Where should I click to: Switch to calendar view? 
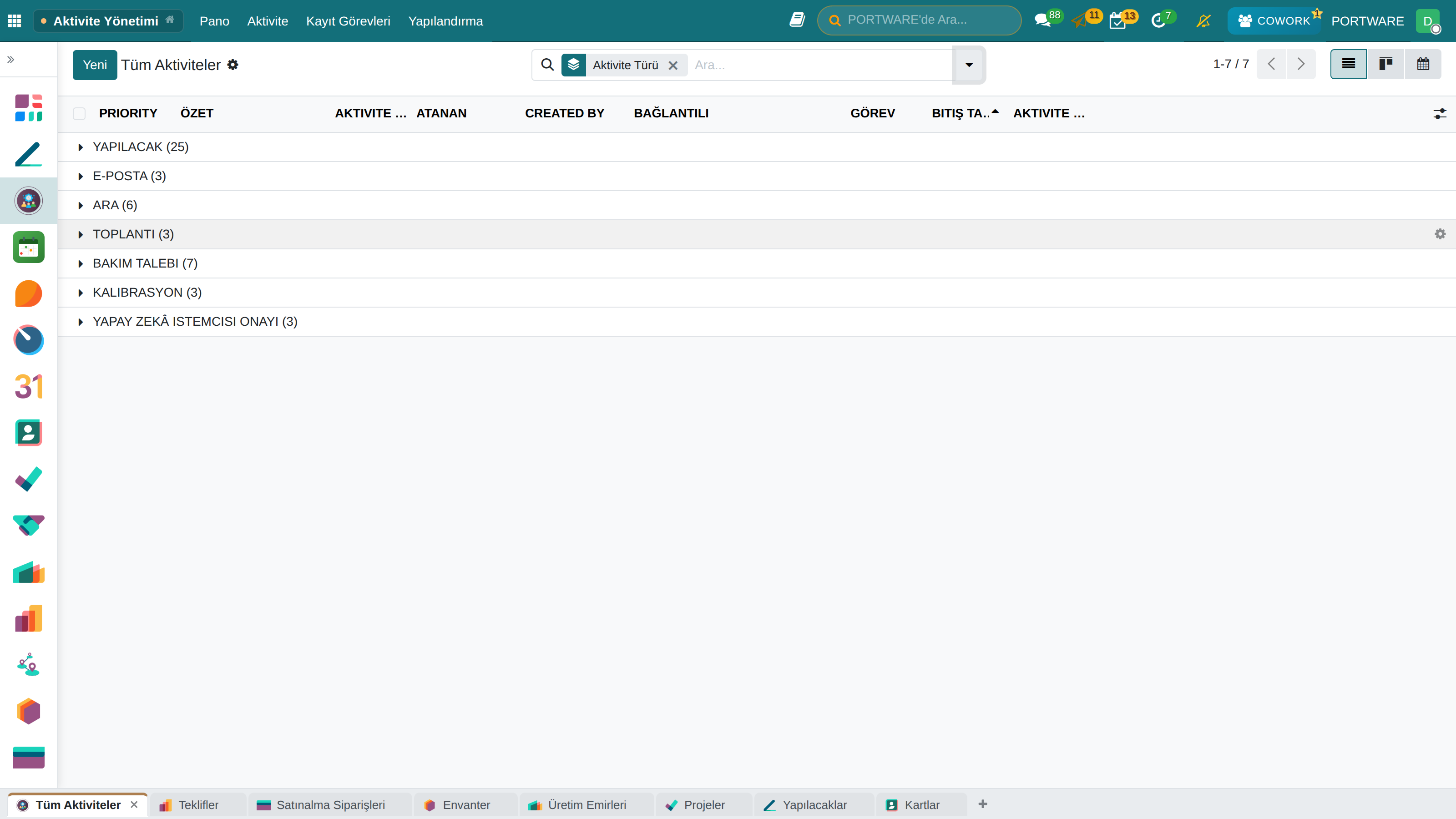click(1423, 64)
